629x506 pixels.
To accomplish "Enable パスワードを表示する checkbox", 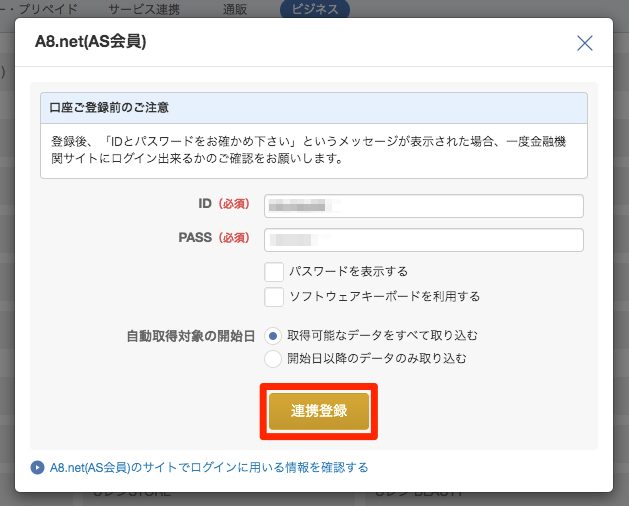I will click(274, 272).
